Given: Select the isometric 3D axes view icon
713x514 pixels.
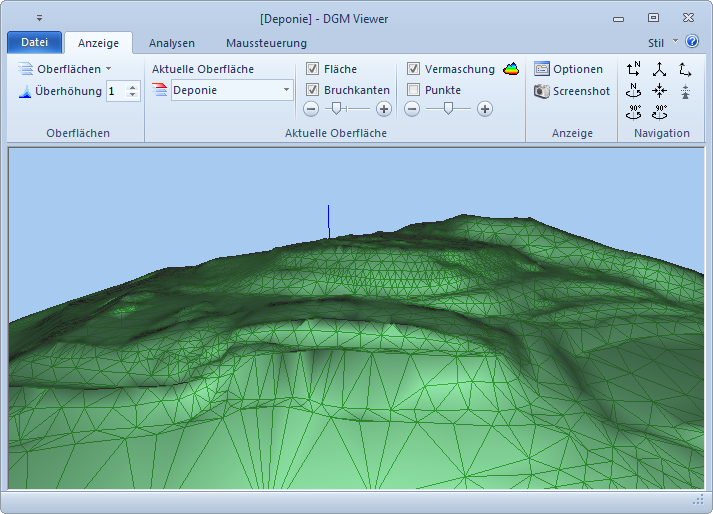Looking at the screenshot, I should tap(659, 69).
